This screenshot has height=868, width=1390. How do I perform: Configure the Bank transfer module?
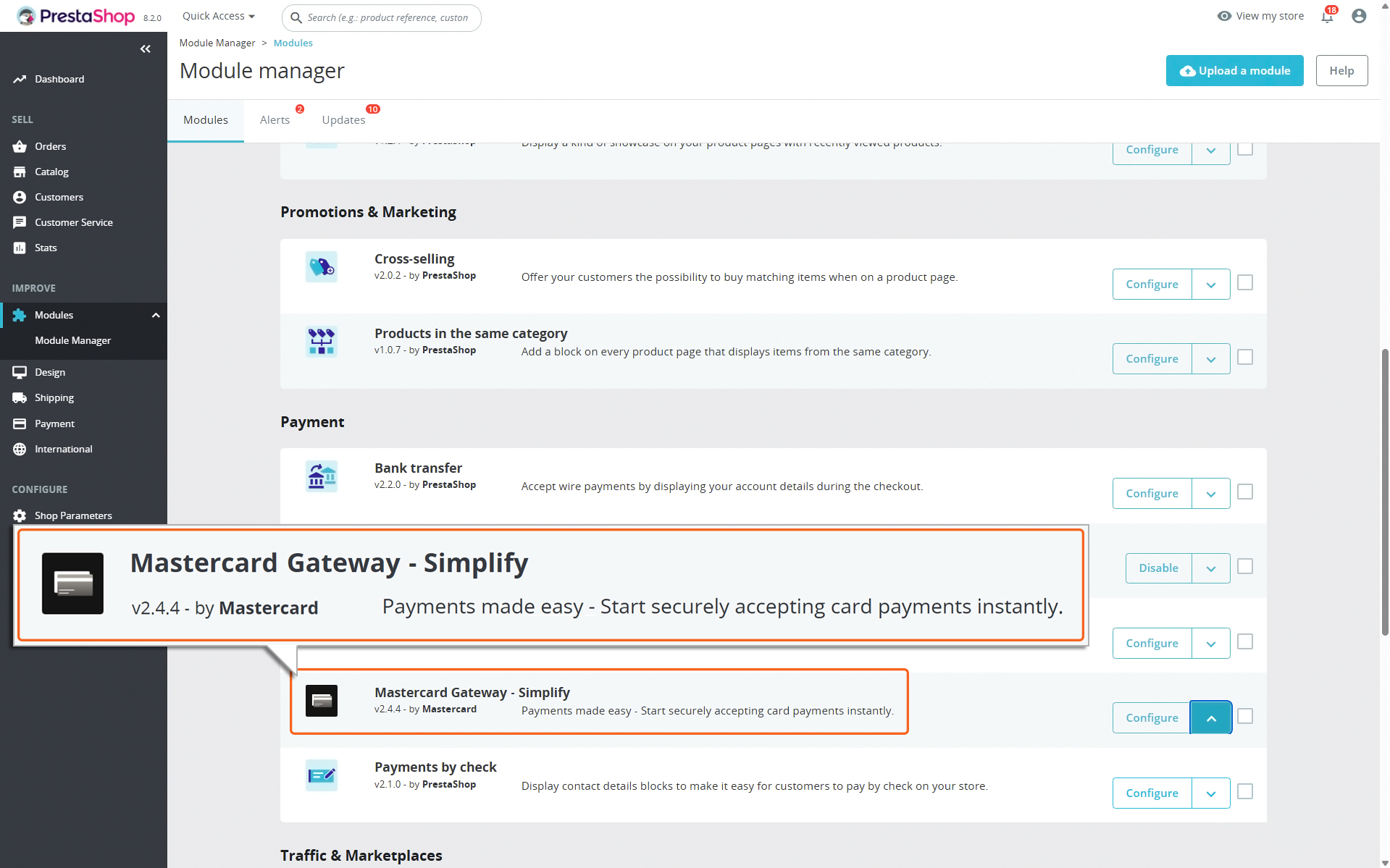click(x=1152, y=494)
